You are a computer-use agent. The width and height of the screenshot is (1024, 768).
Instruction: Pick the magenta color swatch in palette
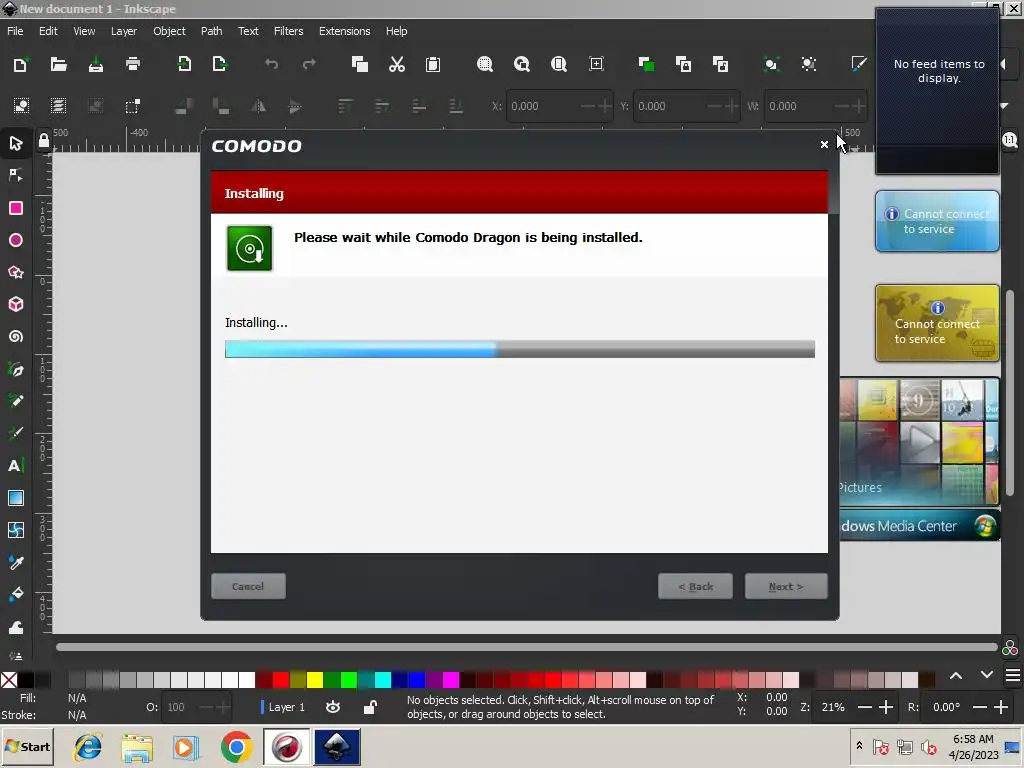(x=451, y=680)
